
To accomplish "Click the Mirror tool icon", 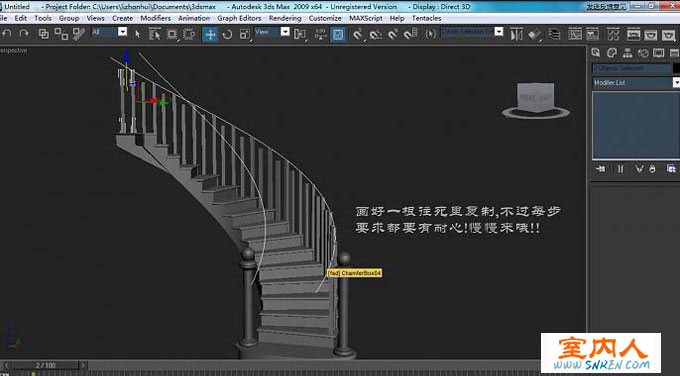I will pyautogui.click(x=516, y=34).
